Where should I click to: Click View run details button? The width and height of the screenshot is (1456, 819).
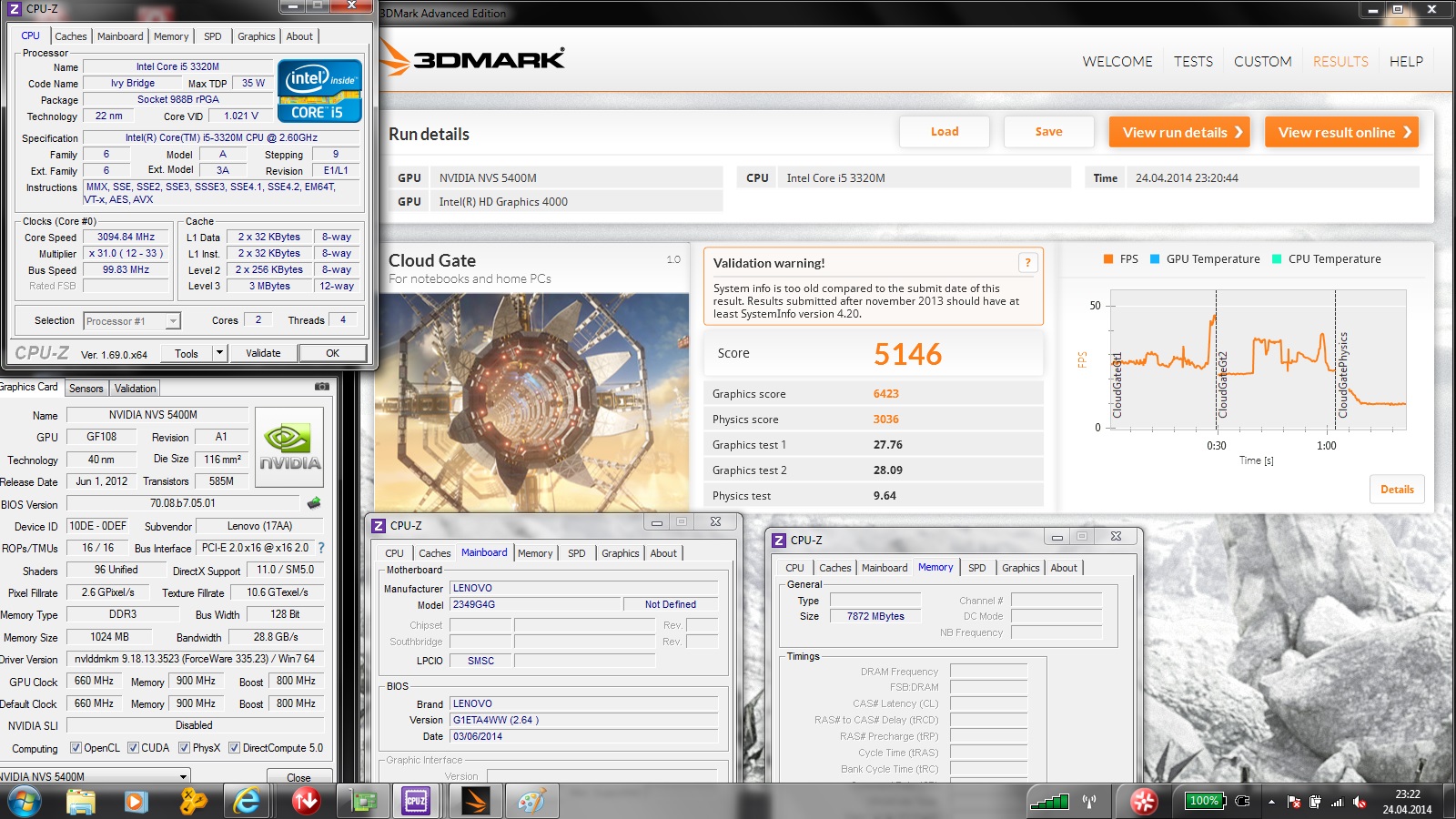(1179, 132)
